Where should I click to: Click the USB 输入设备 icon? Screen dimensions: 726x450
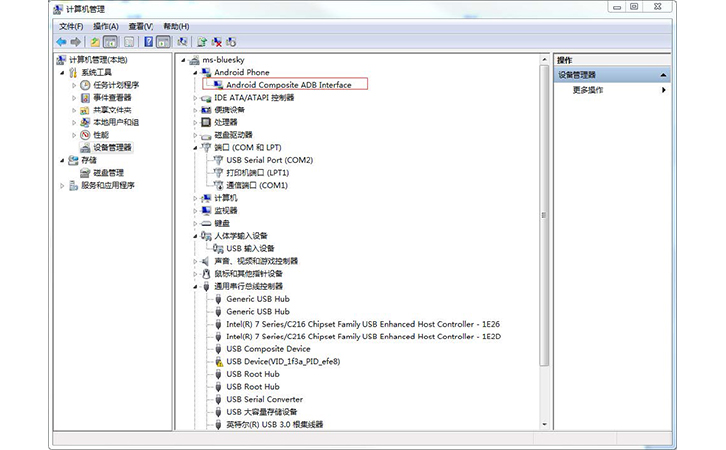[x=218, y=249]
